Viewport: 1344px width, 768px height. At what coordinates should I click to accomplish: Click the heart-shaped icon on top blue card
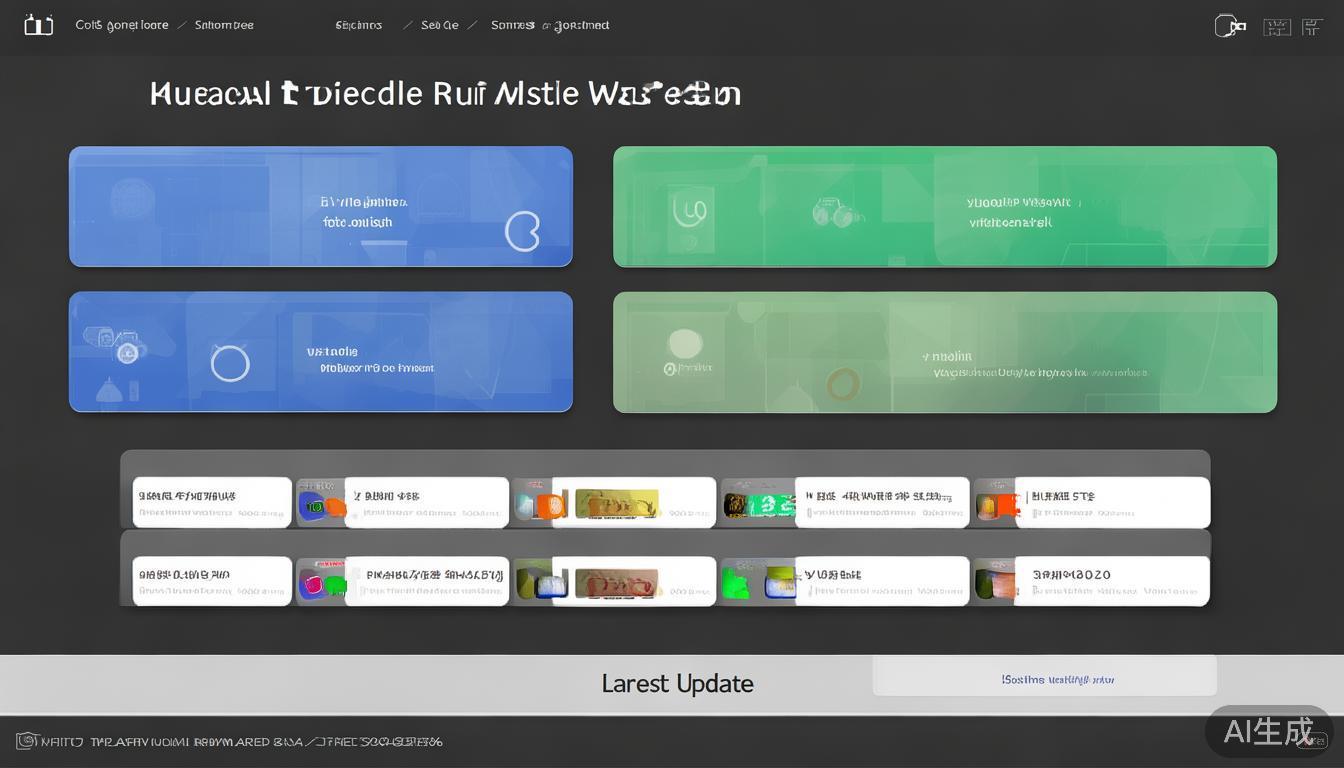pos(522,231)
